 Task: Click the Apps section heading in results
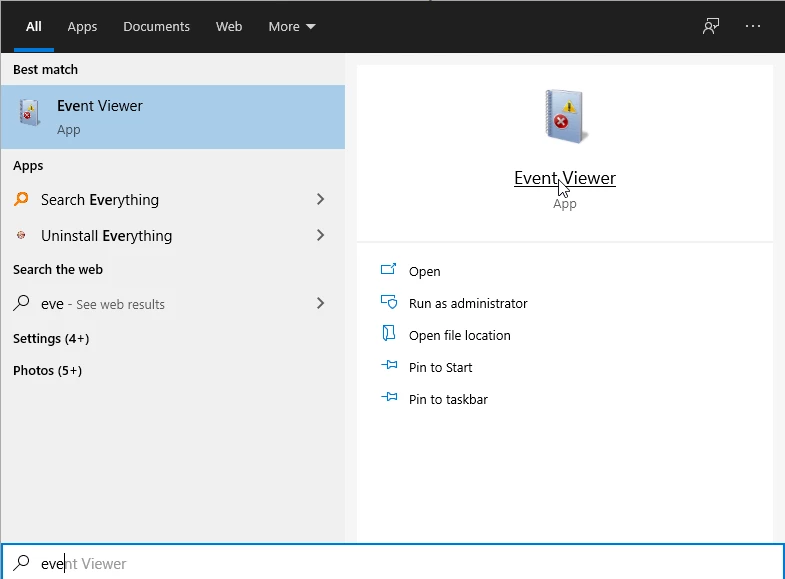pos(28,166)
